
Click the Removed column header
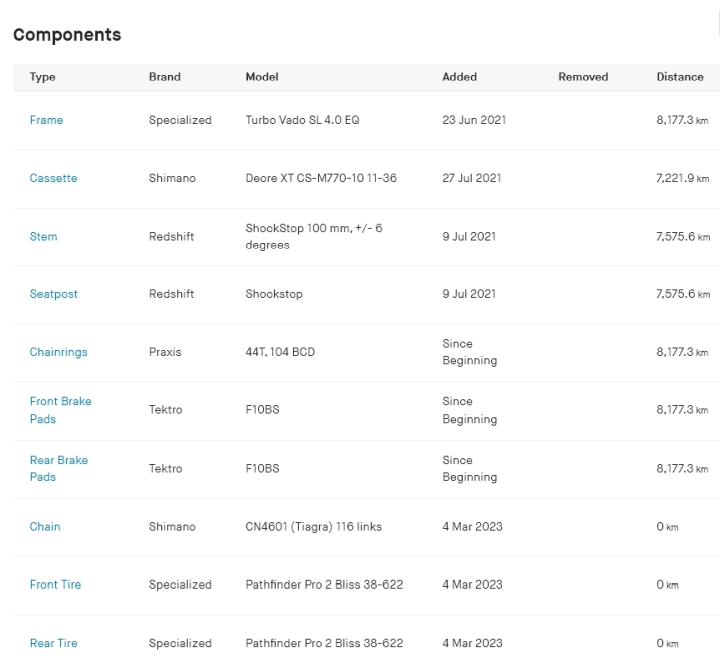tap(583, 77)
